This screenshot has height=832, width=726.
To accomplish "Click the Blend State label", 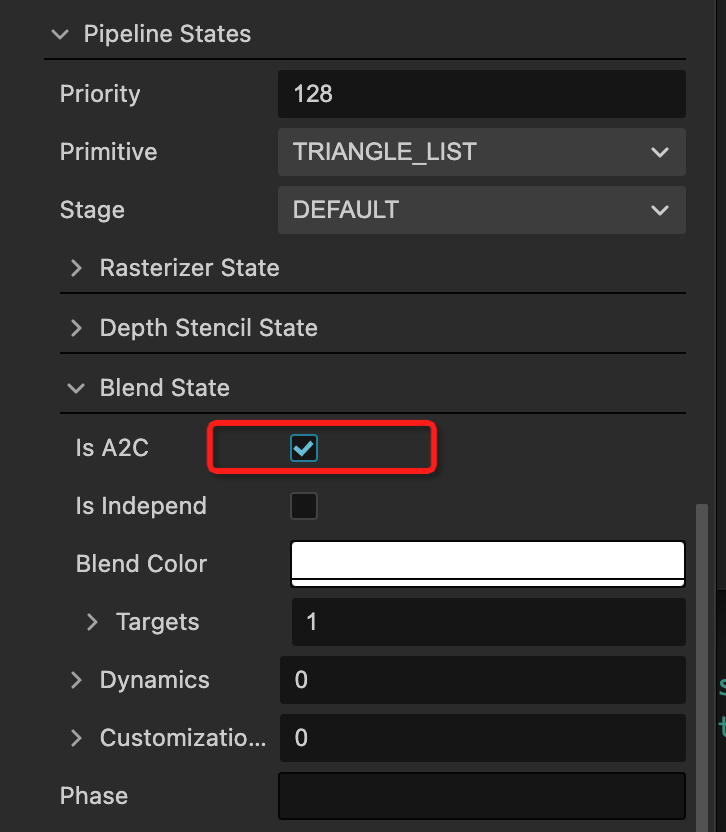I will (165, 389).
